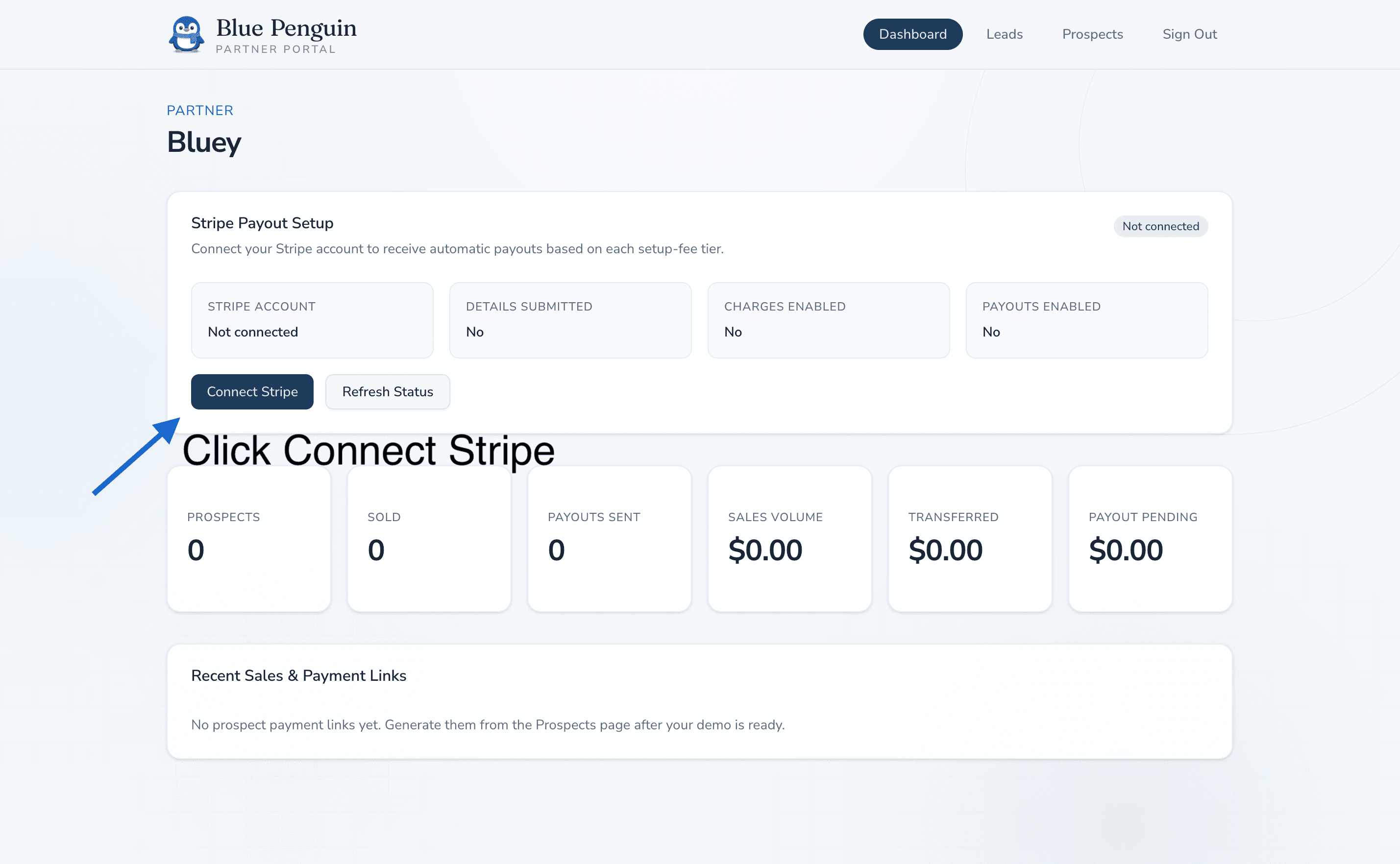The image size is (1400, 864).
Task: Click the Sales Volume card
Action: point(789,537)
